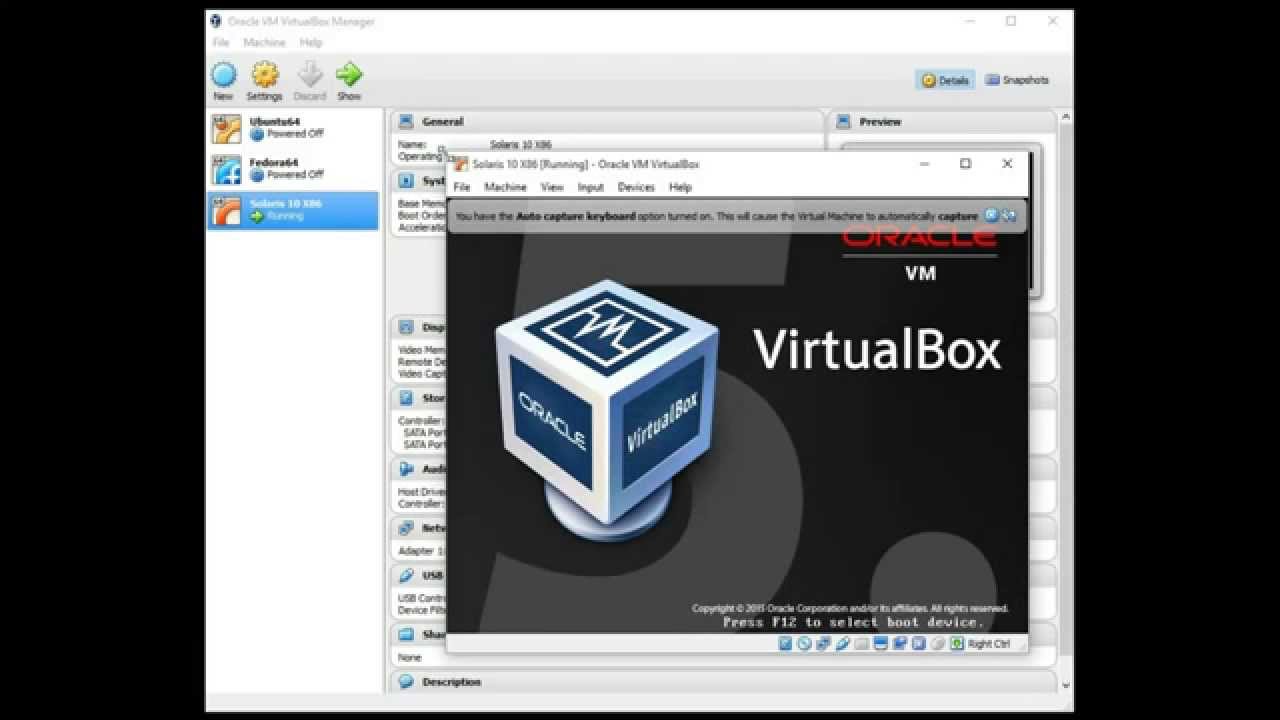Image resolution: width=1280 pixels, height=720 pixels.
Task: Click the CPU features status bar icon
Action: click(x=918, y=643)
